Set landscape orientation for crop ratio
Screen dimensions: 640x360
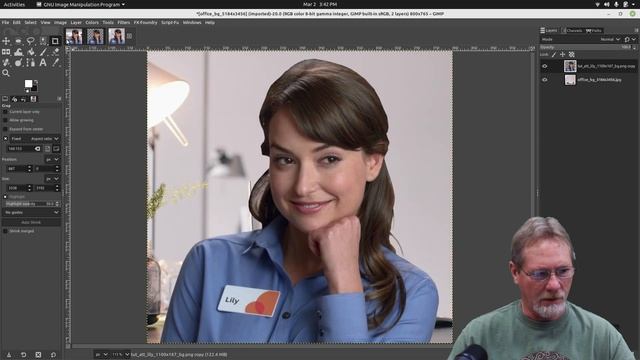coord(56,149)
